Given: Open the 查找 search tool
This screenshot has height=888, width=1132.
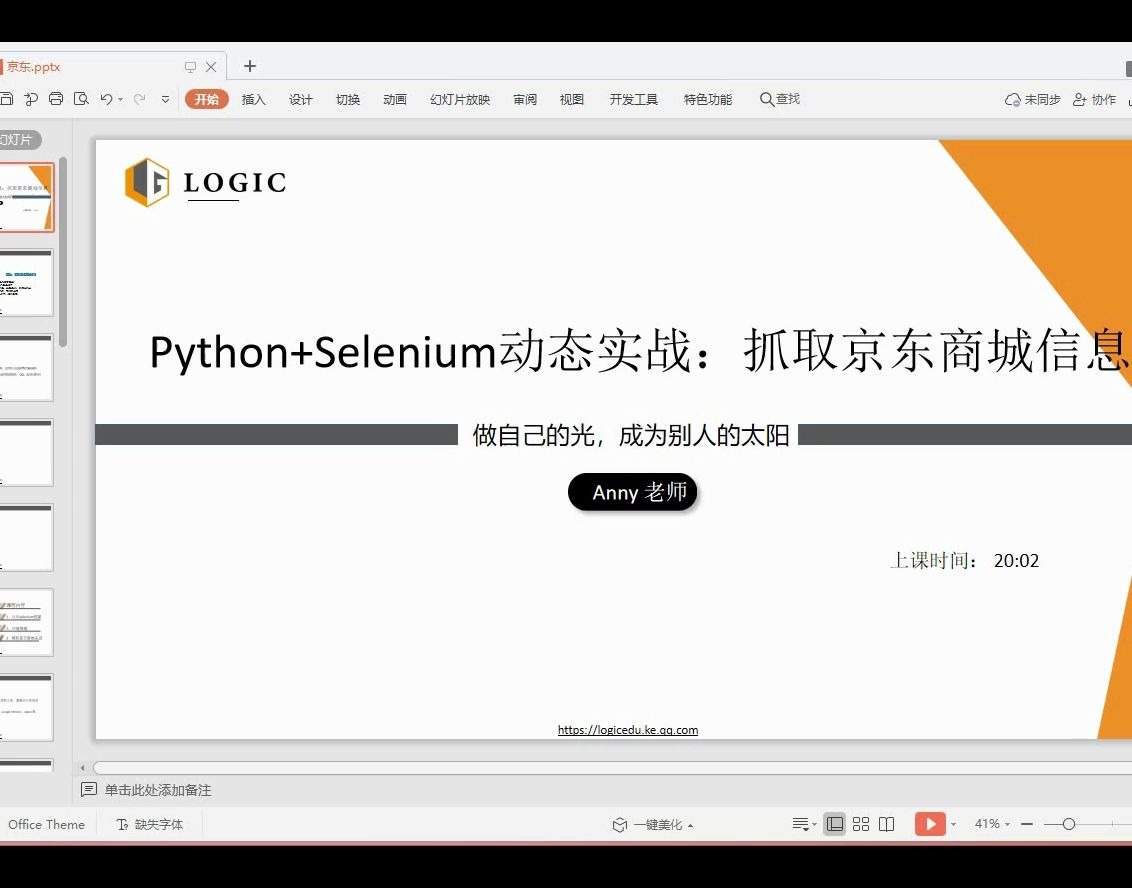Looking at the screenshot, I should pyautogui.click(x=780, y=99).
